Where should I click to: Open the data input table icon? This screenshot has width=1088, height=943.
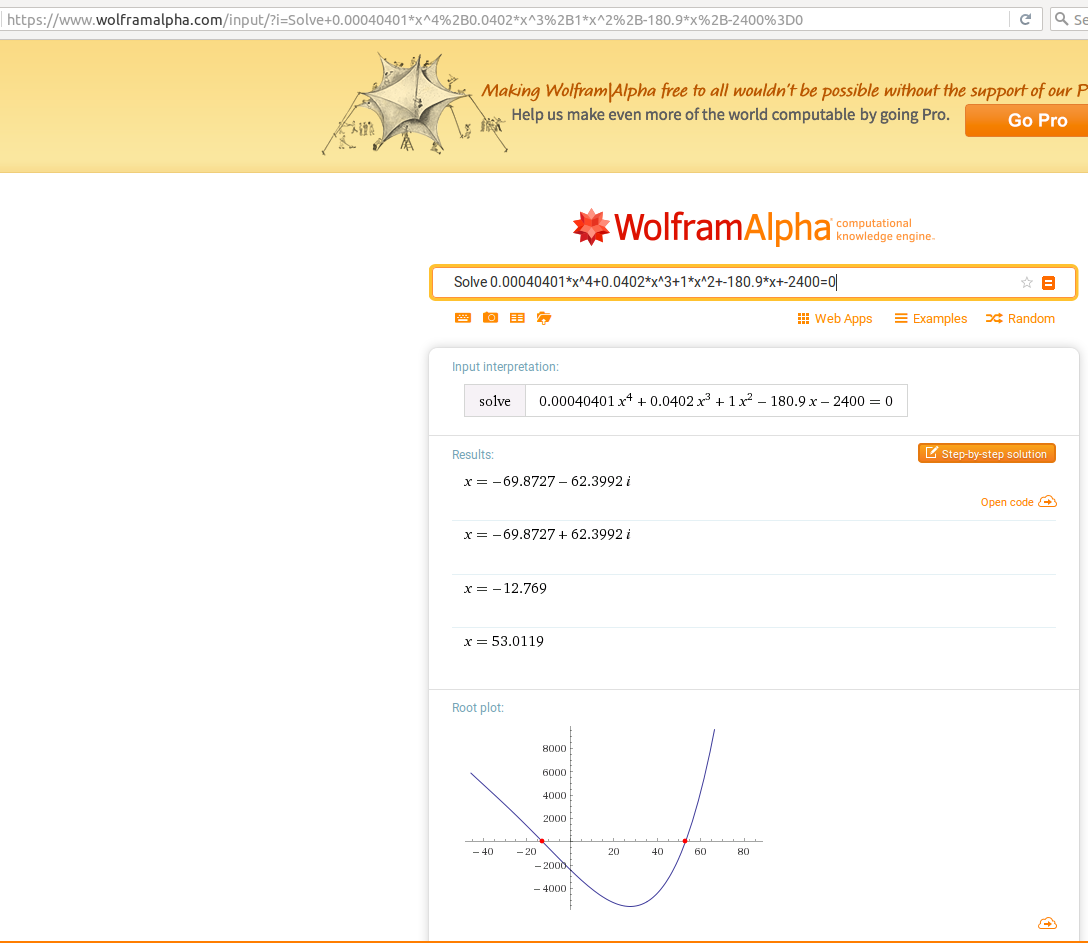[517, 318]
